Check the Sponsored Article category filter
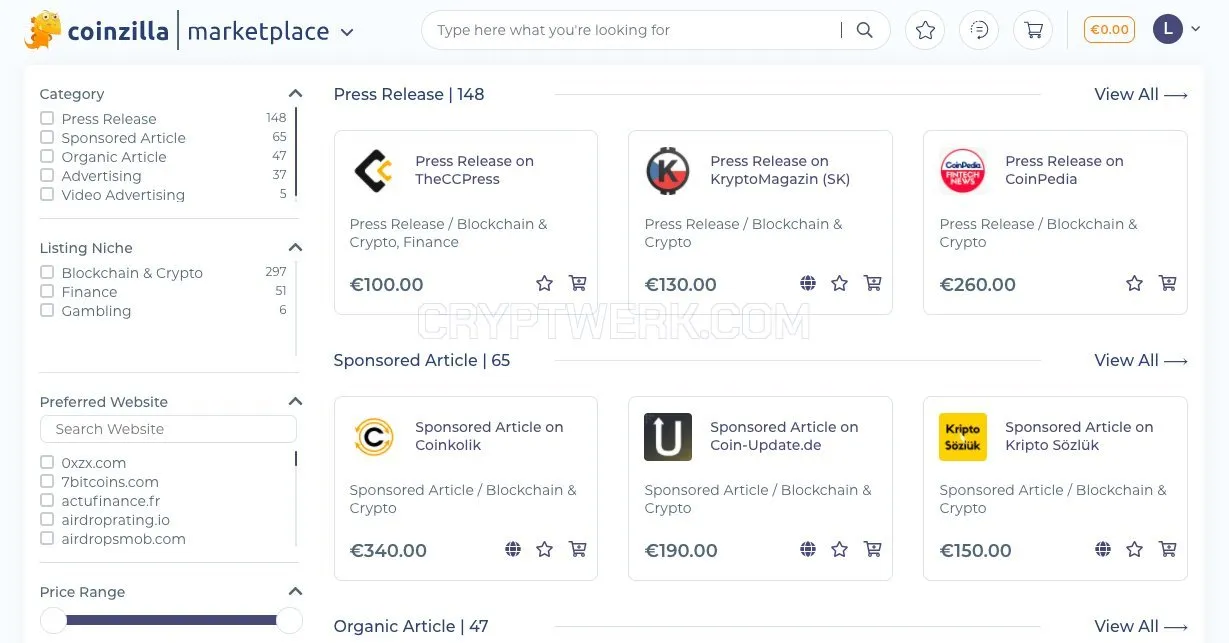The image size is (1229, 643). pos(47,137)
